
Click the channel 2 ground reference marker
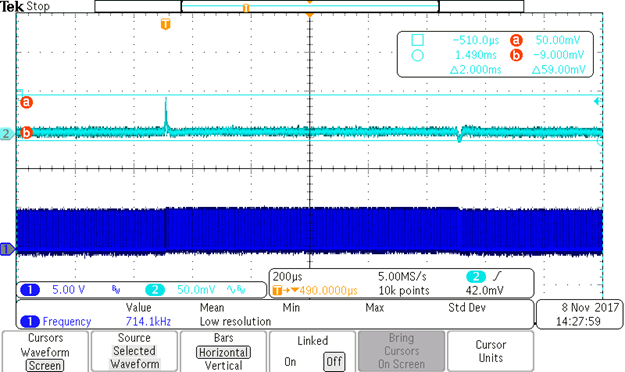point(7,133)
